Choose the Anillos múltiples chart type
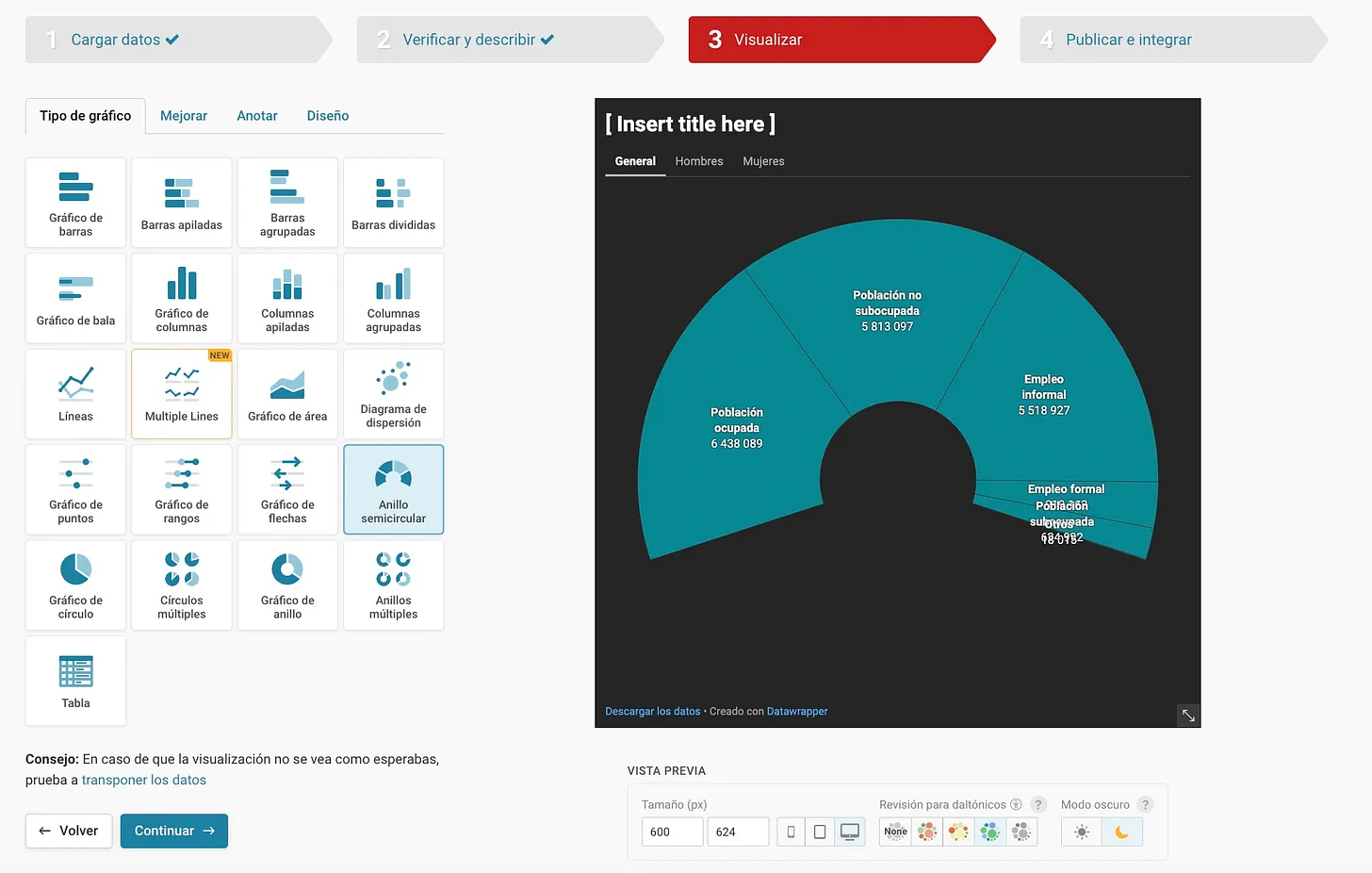The width and height of the screenshot is (1372, 873). (393, 585)
